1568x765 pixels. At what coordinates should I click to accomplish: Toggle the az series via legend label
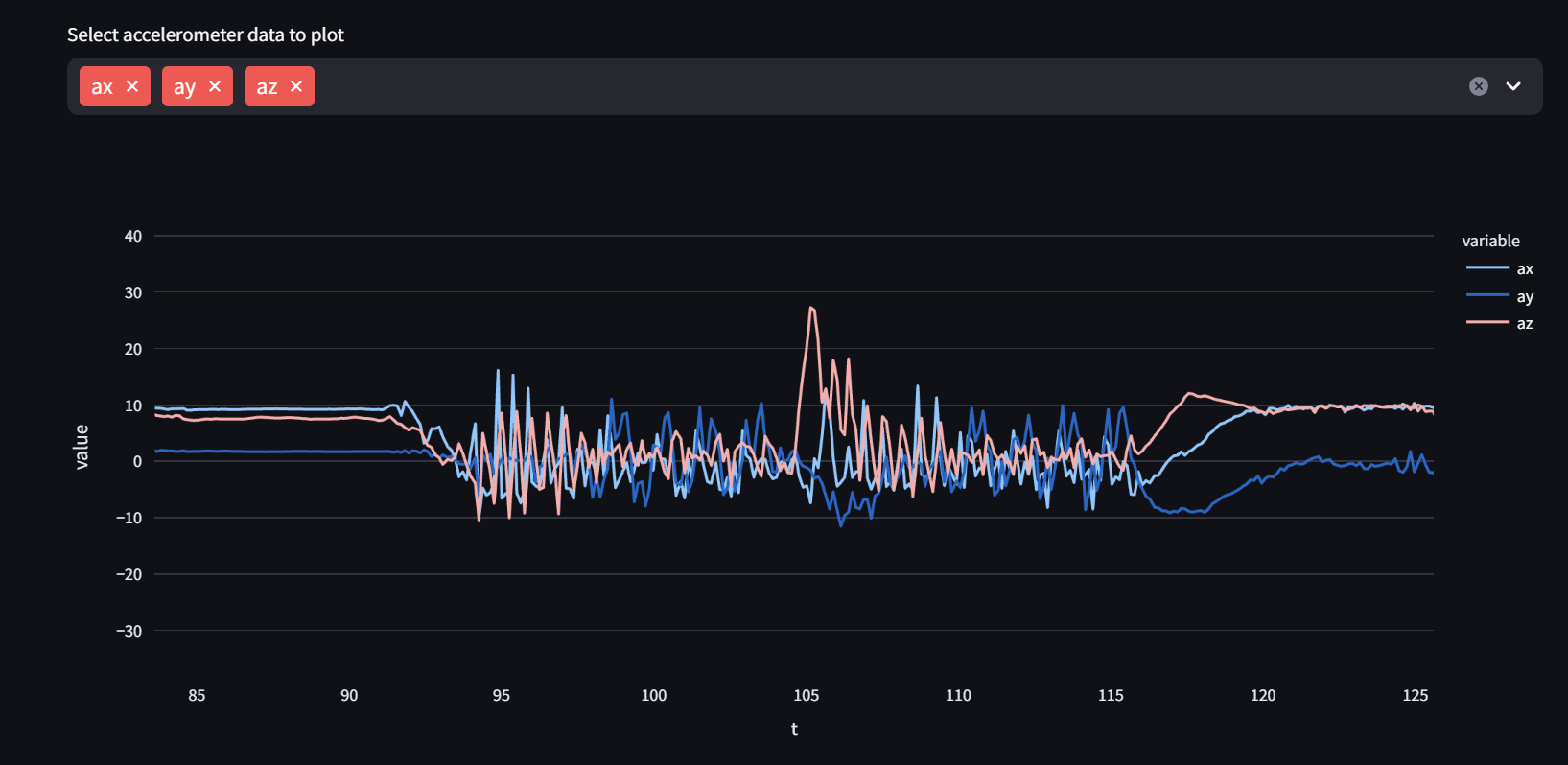[x=1525, y=324]
